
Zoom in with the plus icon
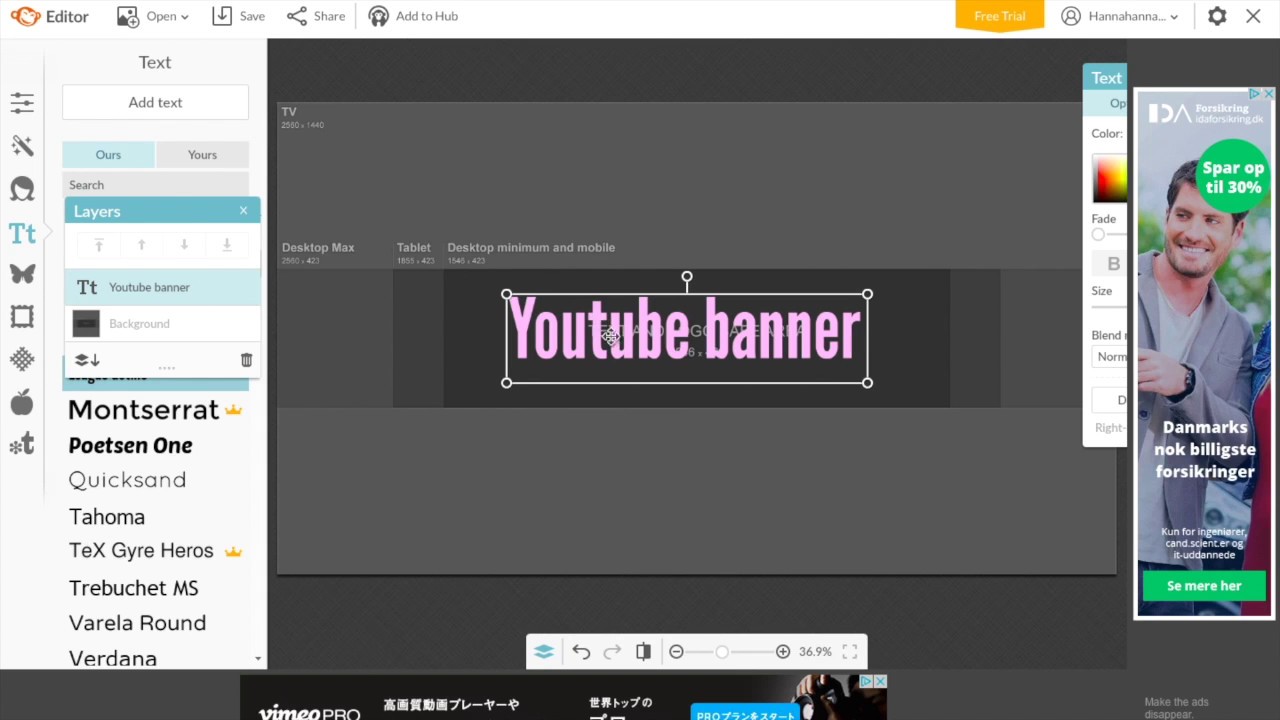coord(783,652)
